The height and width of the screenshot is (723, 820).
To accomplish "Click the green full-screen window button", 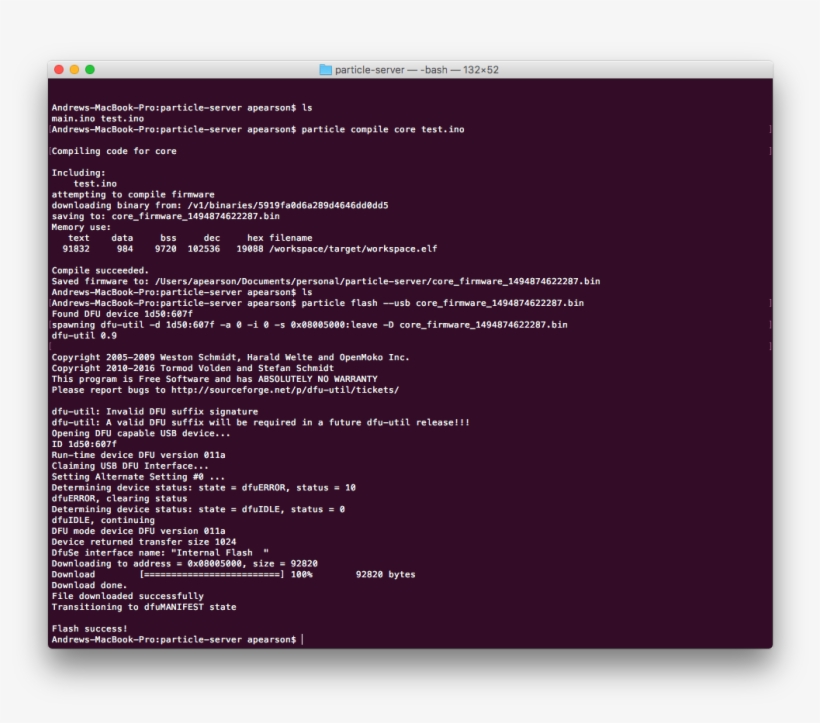I will (x=90, y=70).
